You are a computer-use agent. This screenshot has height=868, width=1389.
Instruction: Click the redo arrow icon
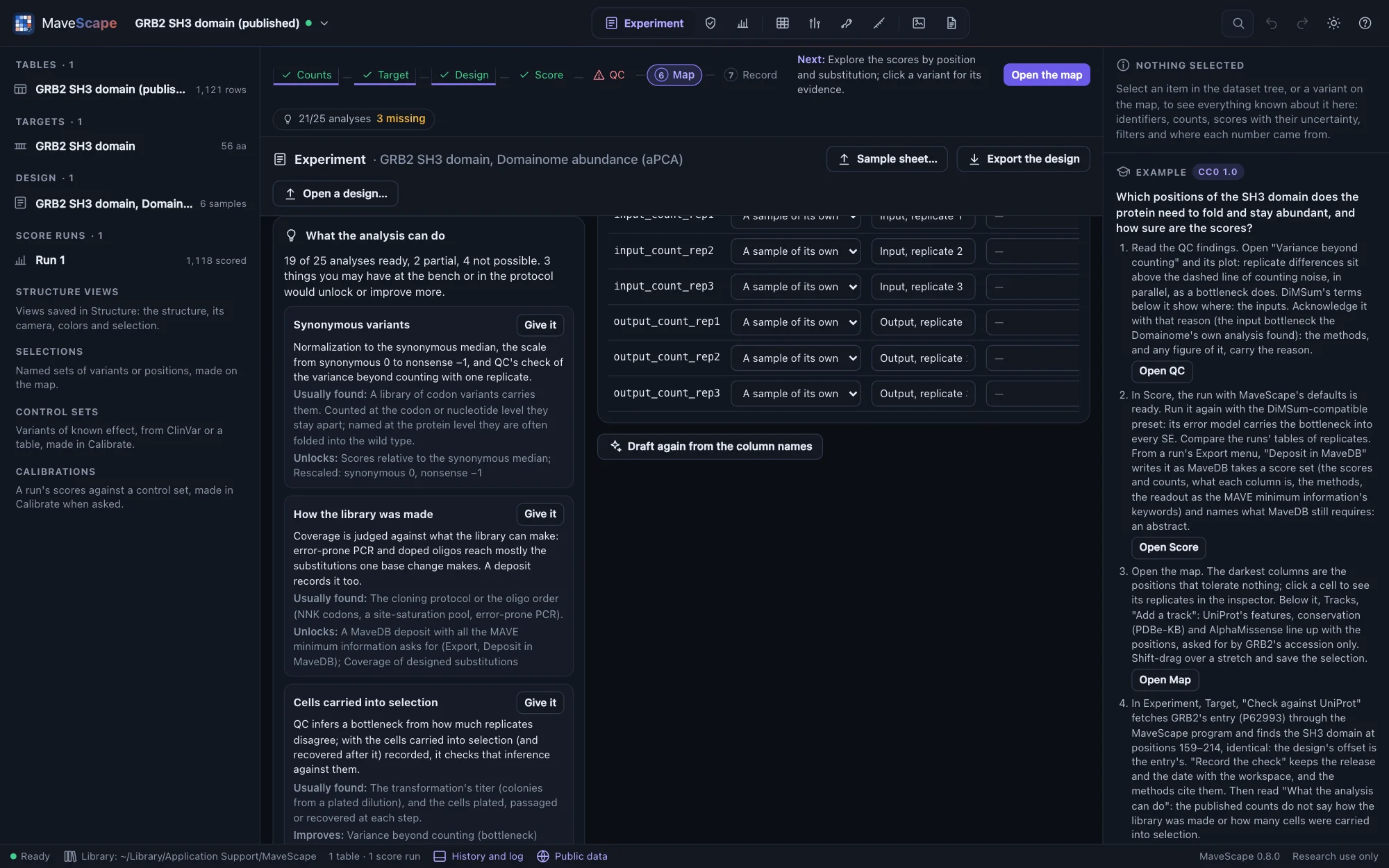point(1303,23)
